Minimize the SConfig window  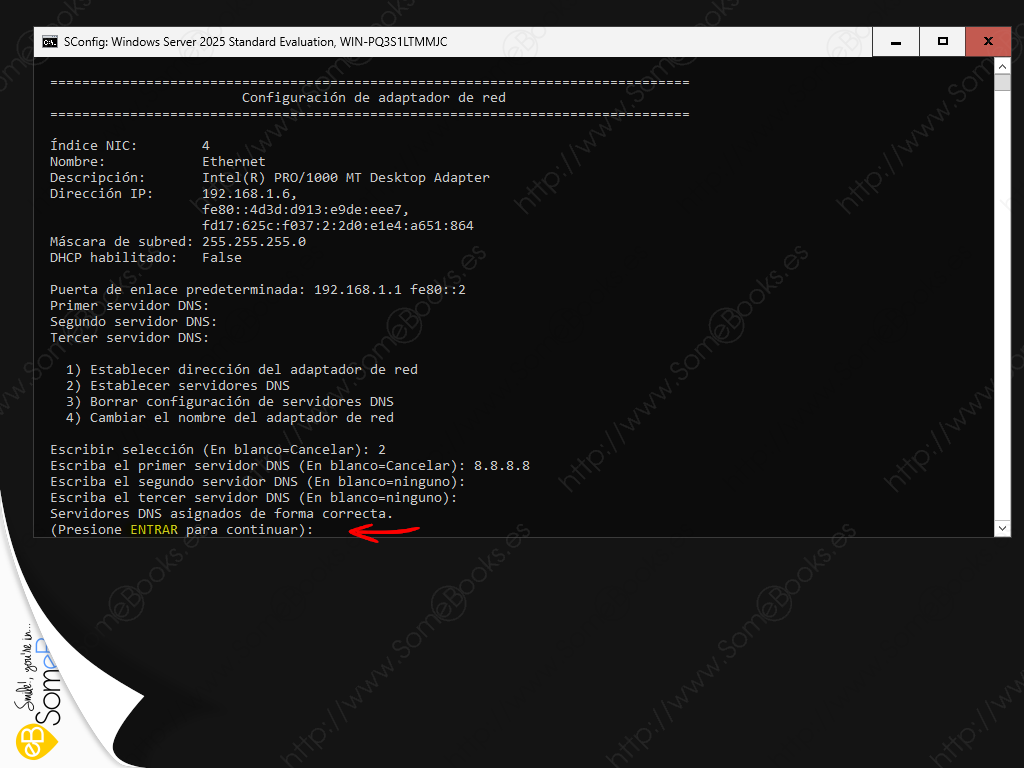pos(895,42)
